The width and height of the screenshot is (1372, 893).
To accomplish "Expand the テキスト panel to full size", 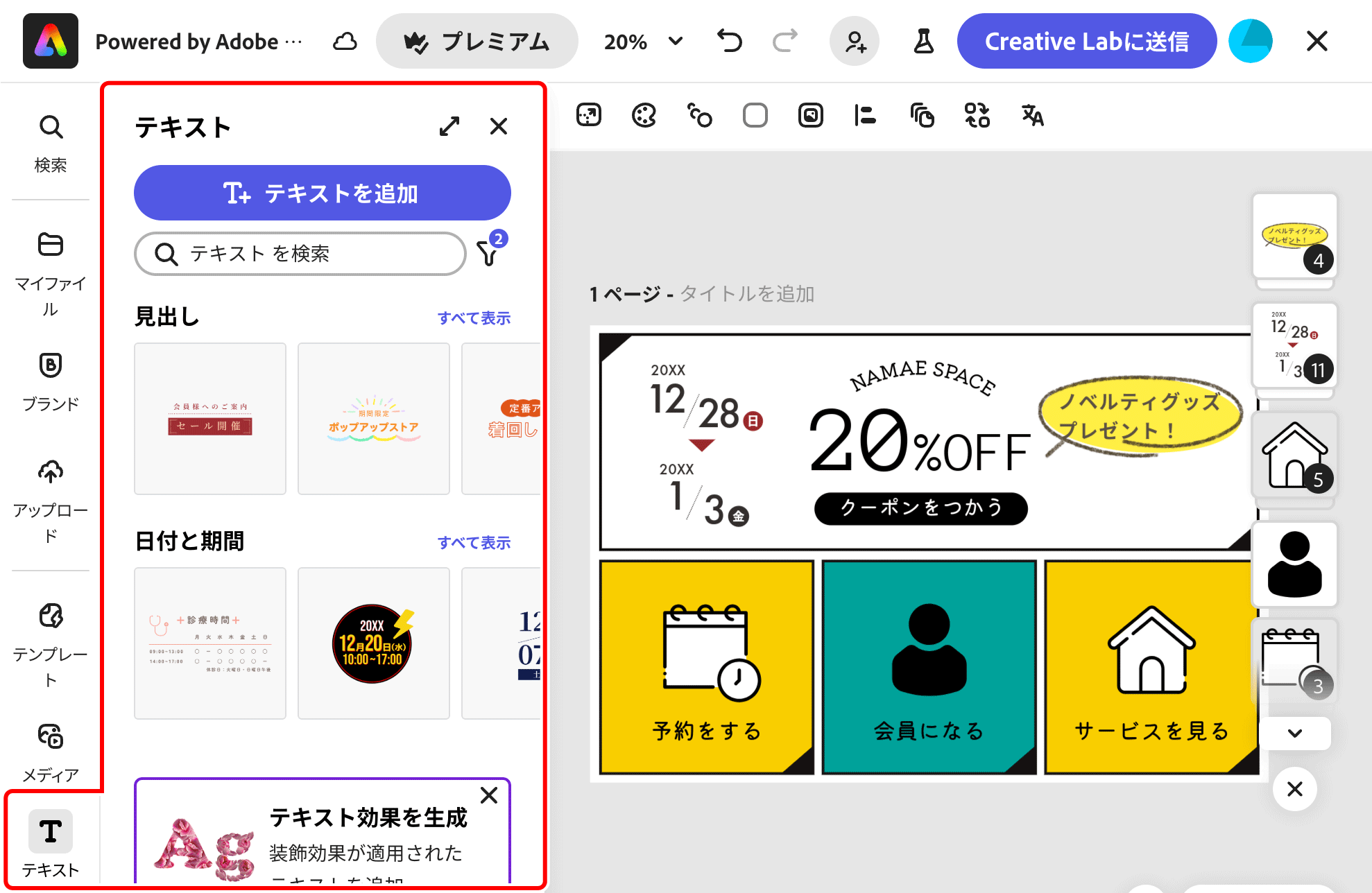I will 449,126.
